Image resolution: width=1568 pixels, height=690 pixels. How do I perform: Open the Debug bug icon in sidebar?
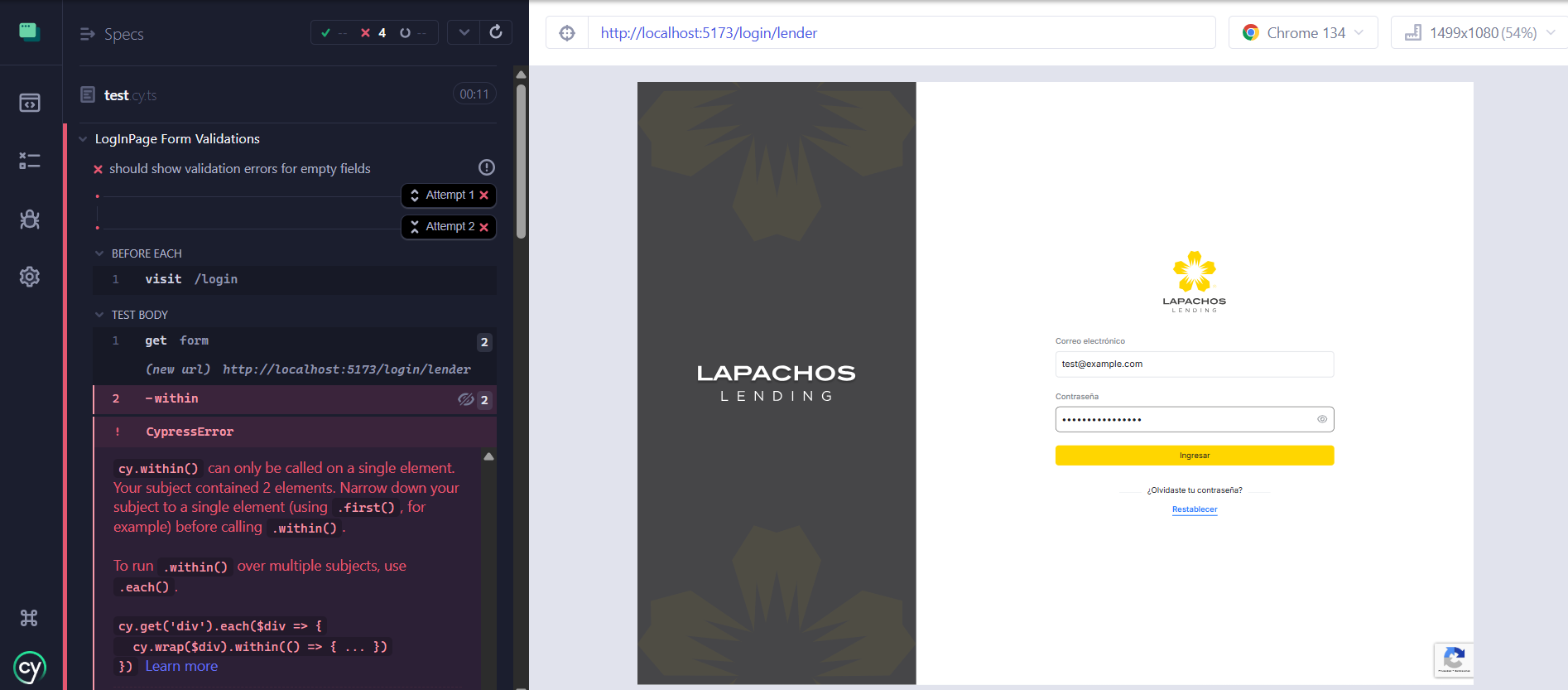click(x=30, y=220)
